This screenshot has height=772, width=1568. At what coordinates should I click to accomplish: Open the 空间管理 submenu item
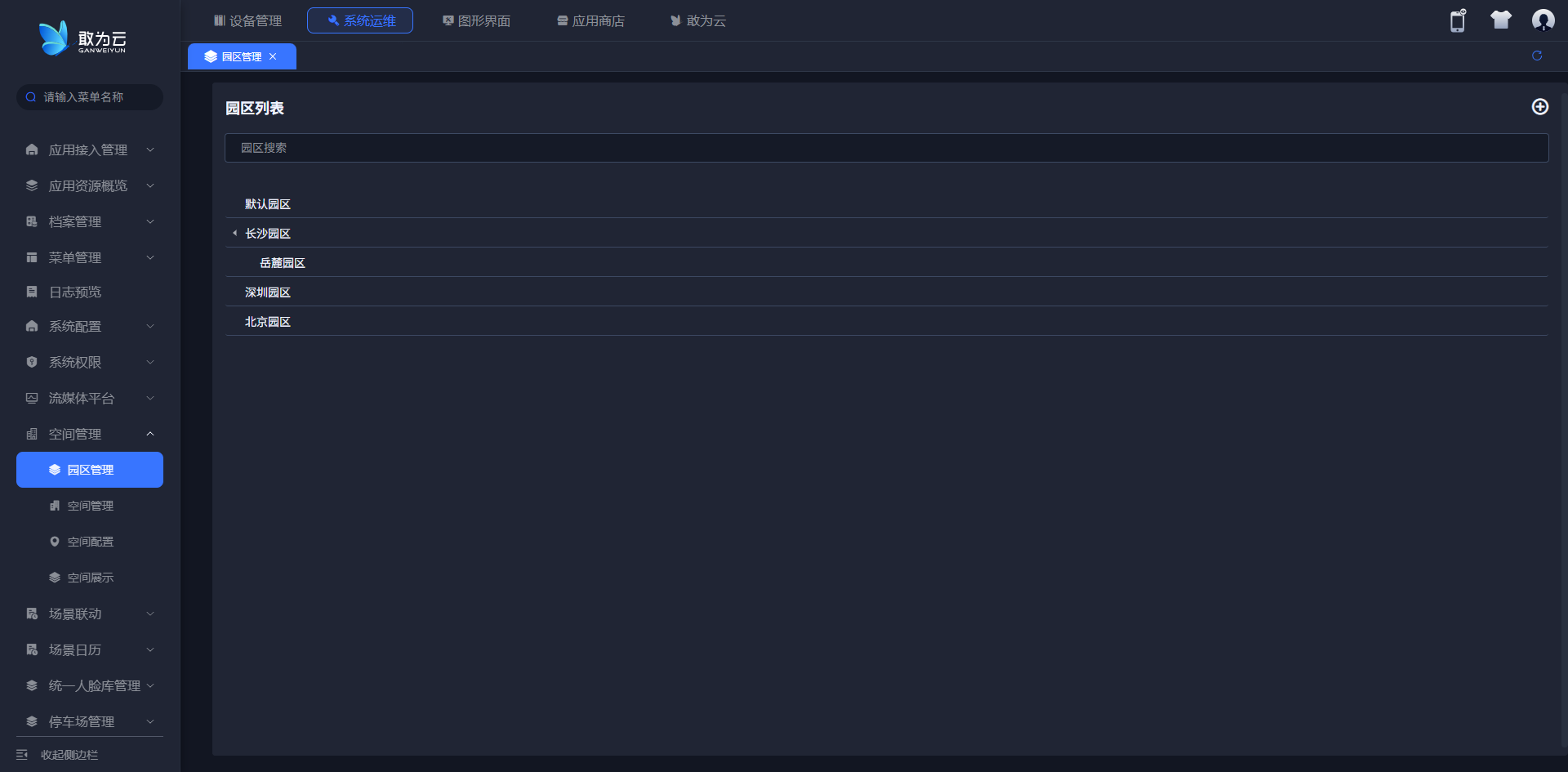point(90,506)
